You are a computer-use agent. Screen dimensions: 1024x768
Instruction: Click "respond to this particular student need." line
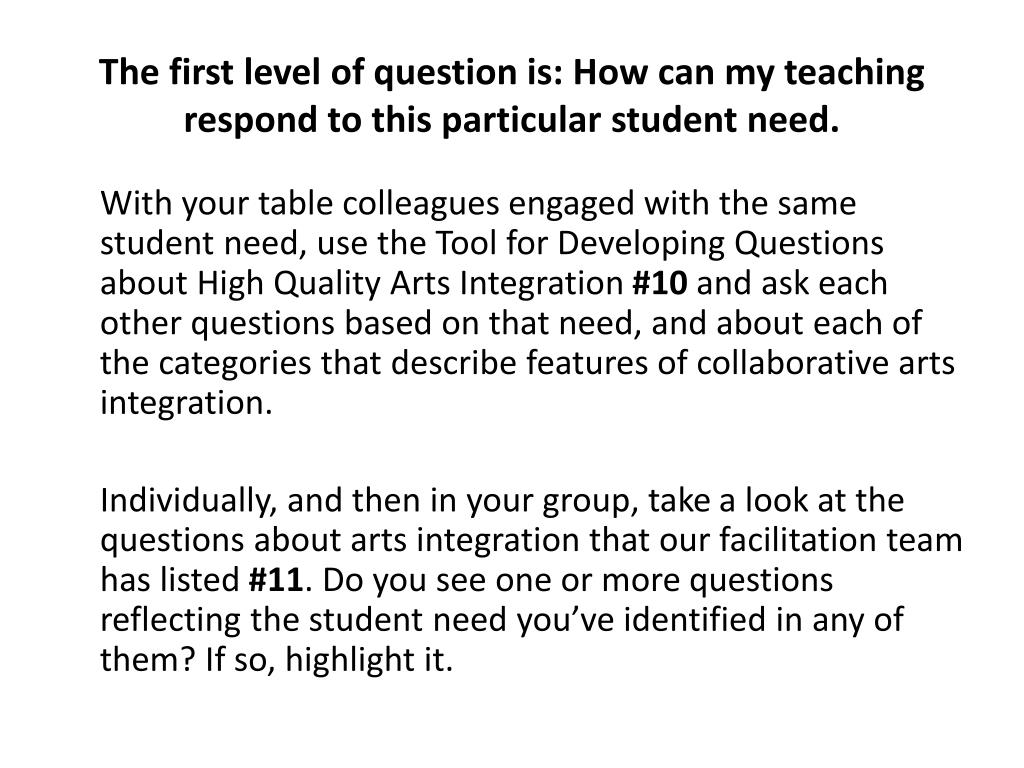pos(511,120)
